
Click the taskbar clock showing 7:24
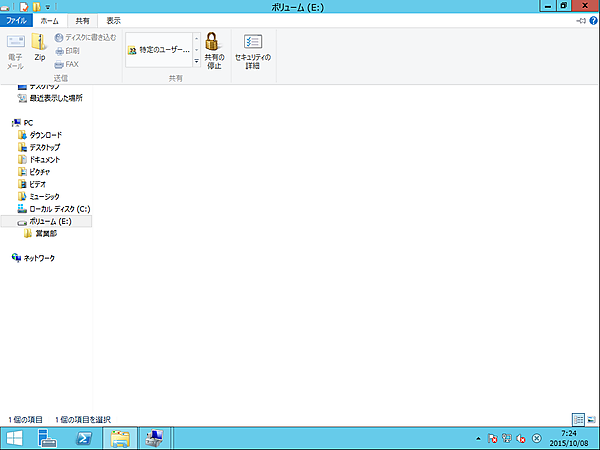569,439
